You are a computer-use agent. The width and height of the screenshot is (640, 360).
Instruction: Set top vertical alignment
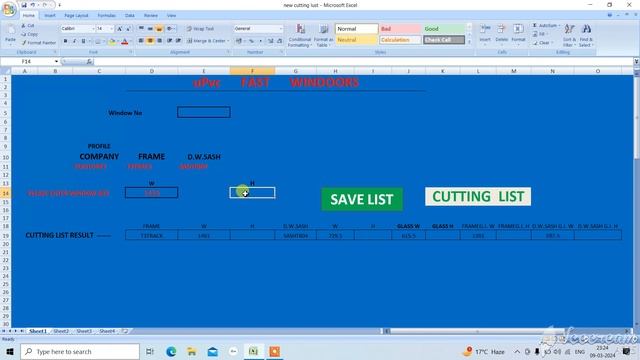click(141, 29)
